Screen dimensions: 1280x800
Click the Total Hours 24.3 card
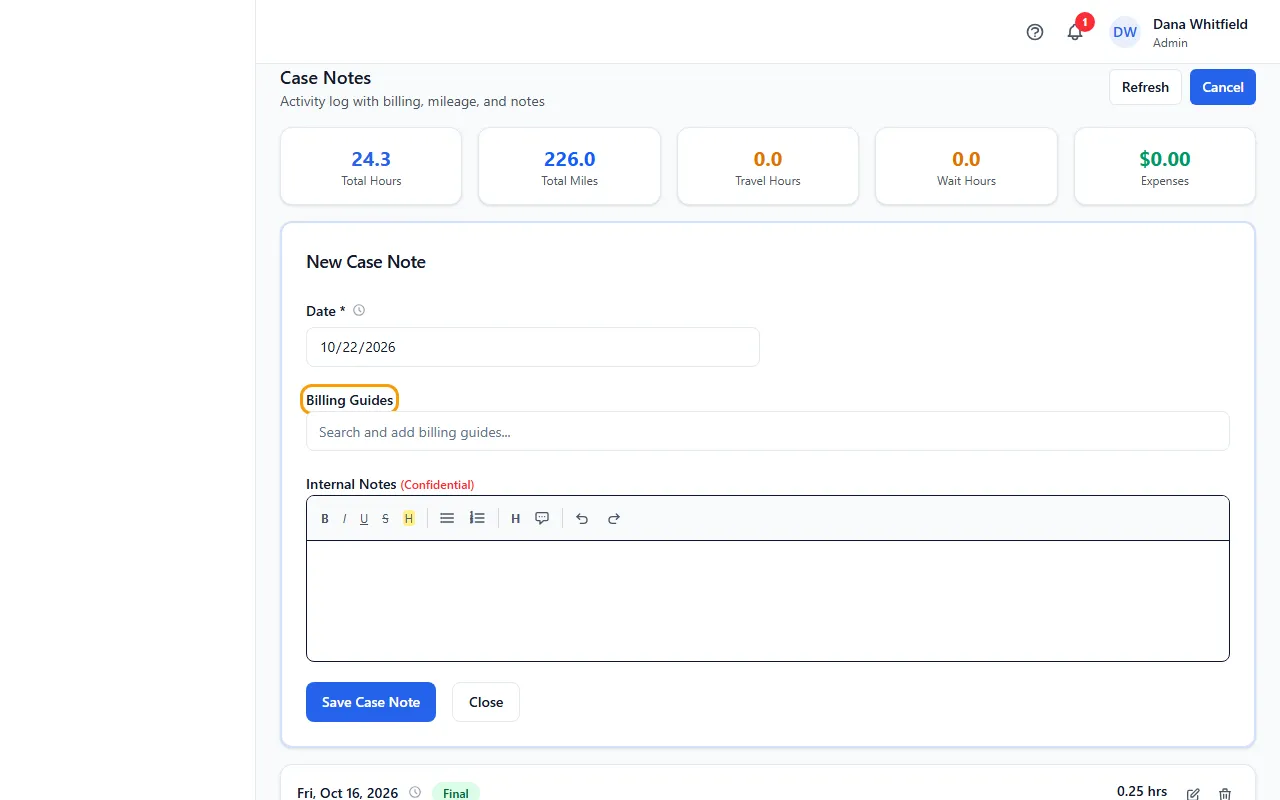pyautogui.click(x=371, y=166)
